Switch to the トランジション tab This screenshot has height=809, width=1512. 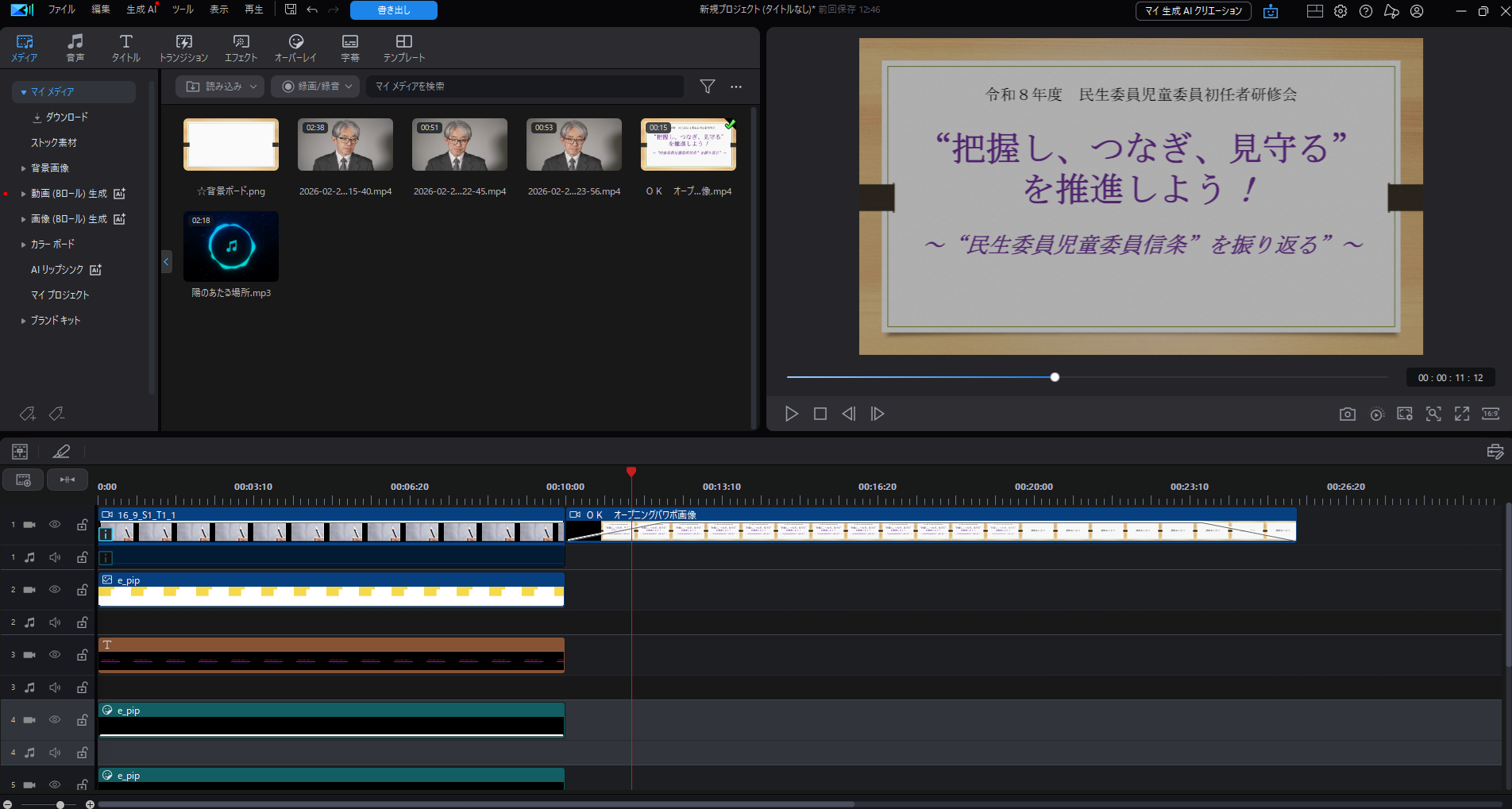click(x=183, y=48)
